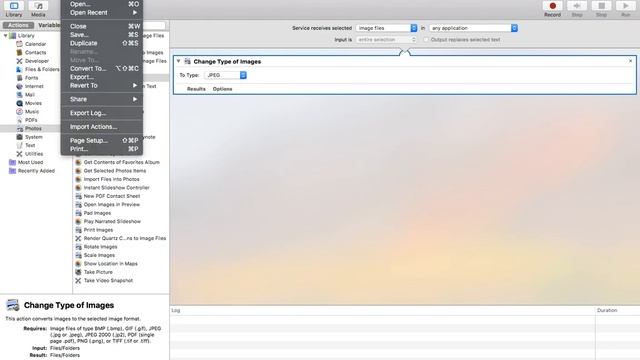
Task: Select Instant Slideshow Controller action
Action: 116,188
